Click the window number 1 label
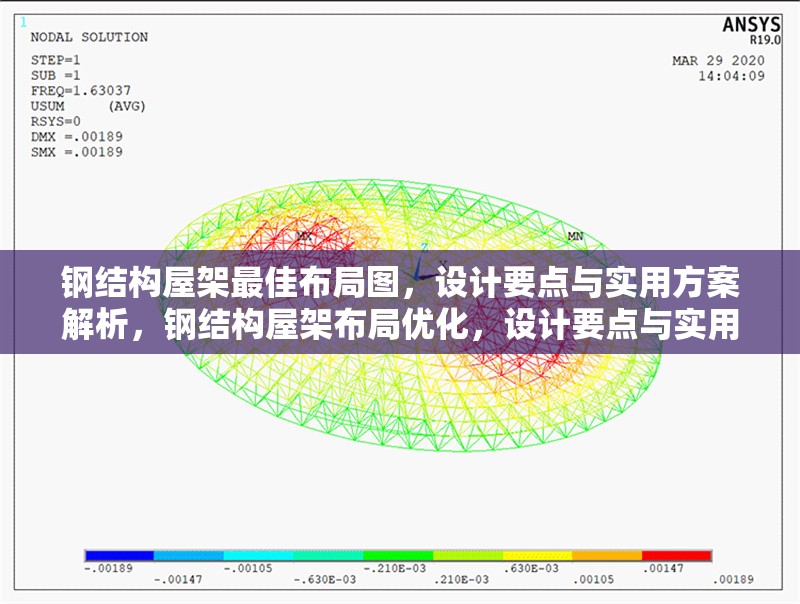The width and height of the screenshot is (800, 604). click(x=23, y=21)
